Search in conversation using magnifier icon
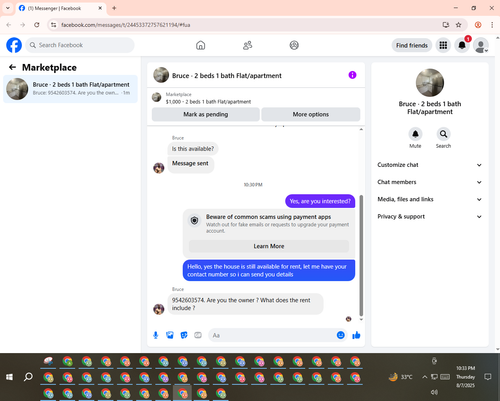 (443, 134)
